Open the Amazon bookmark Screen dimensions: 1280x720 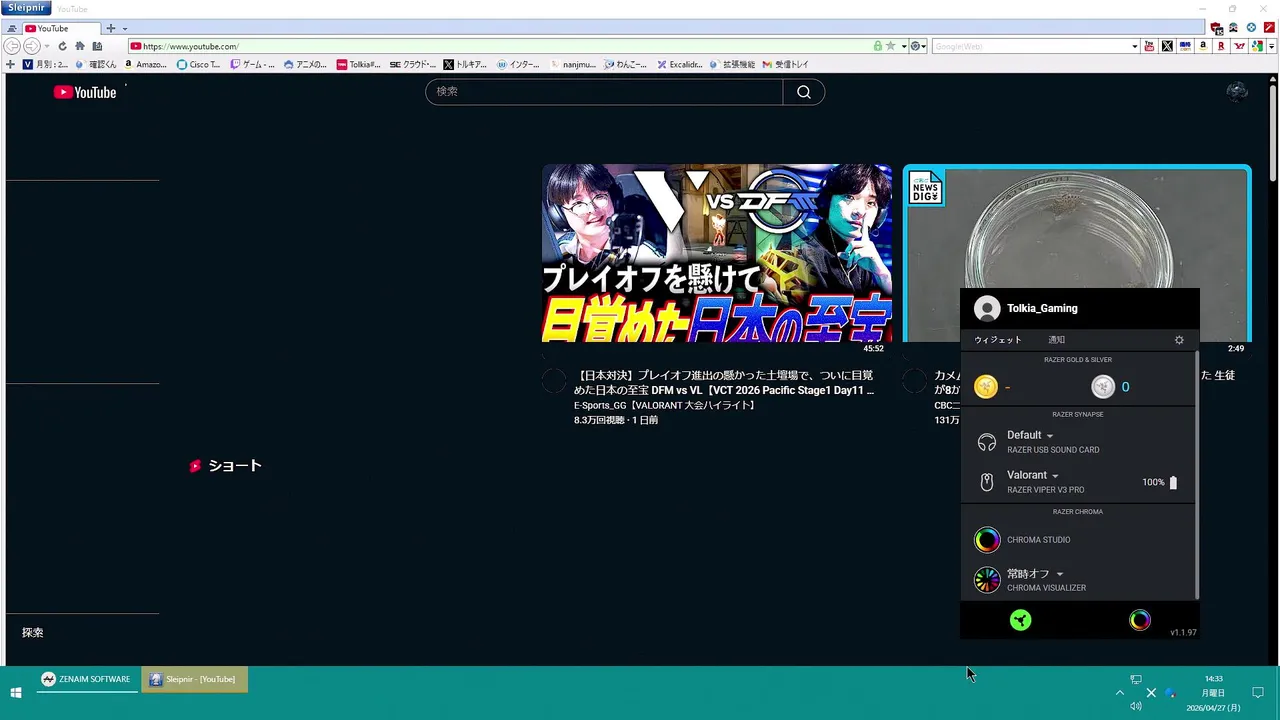146,64
